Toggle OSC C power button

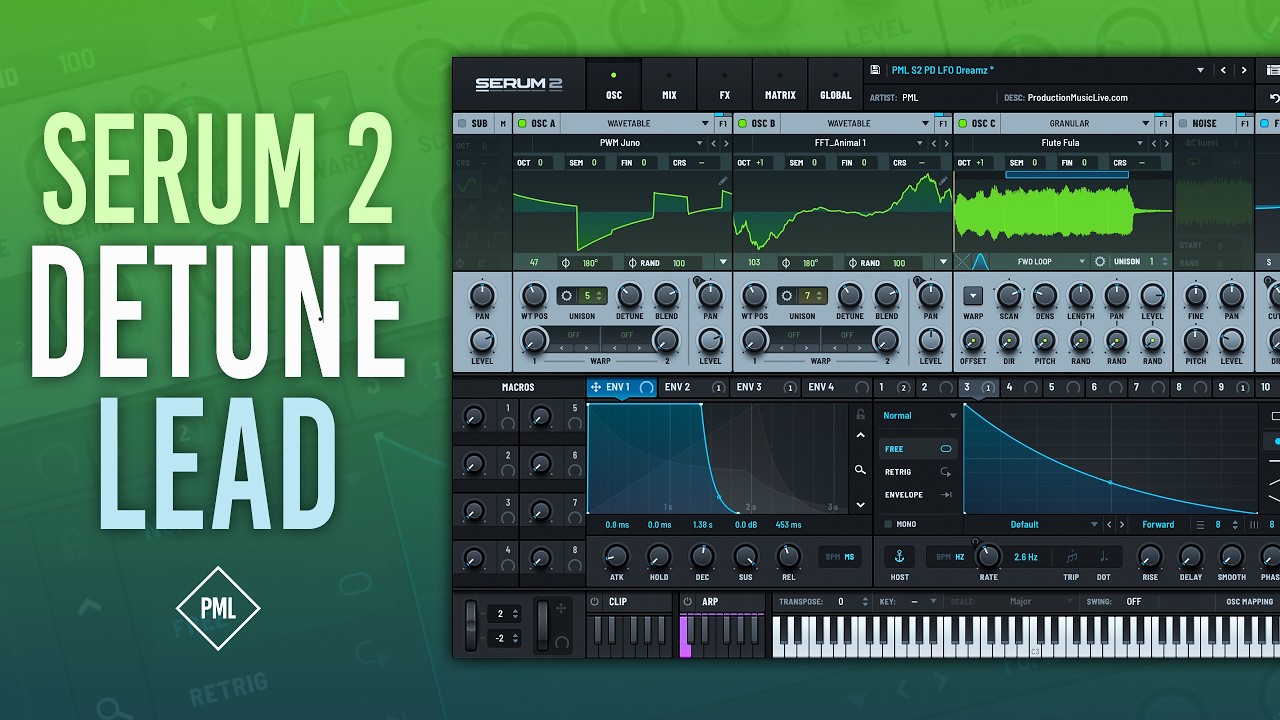(x=963, y=124)
